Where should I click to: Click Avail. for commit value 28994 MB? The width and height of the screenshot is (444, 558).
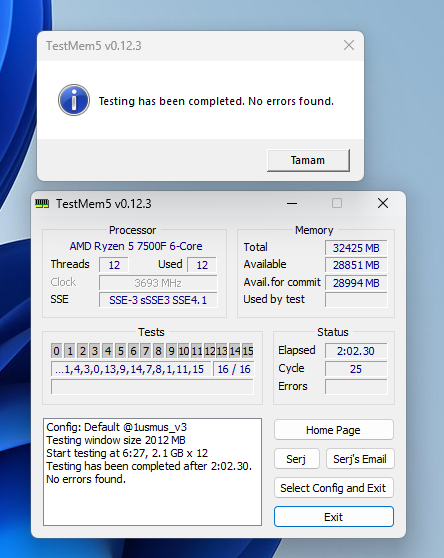click(356, 283)
